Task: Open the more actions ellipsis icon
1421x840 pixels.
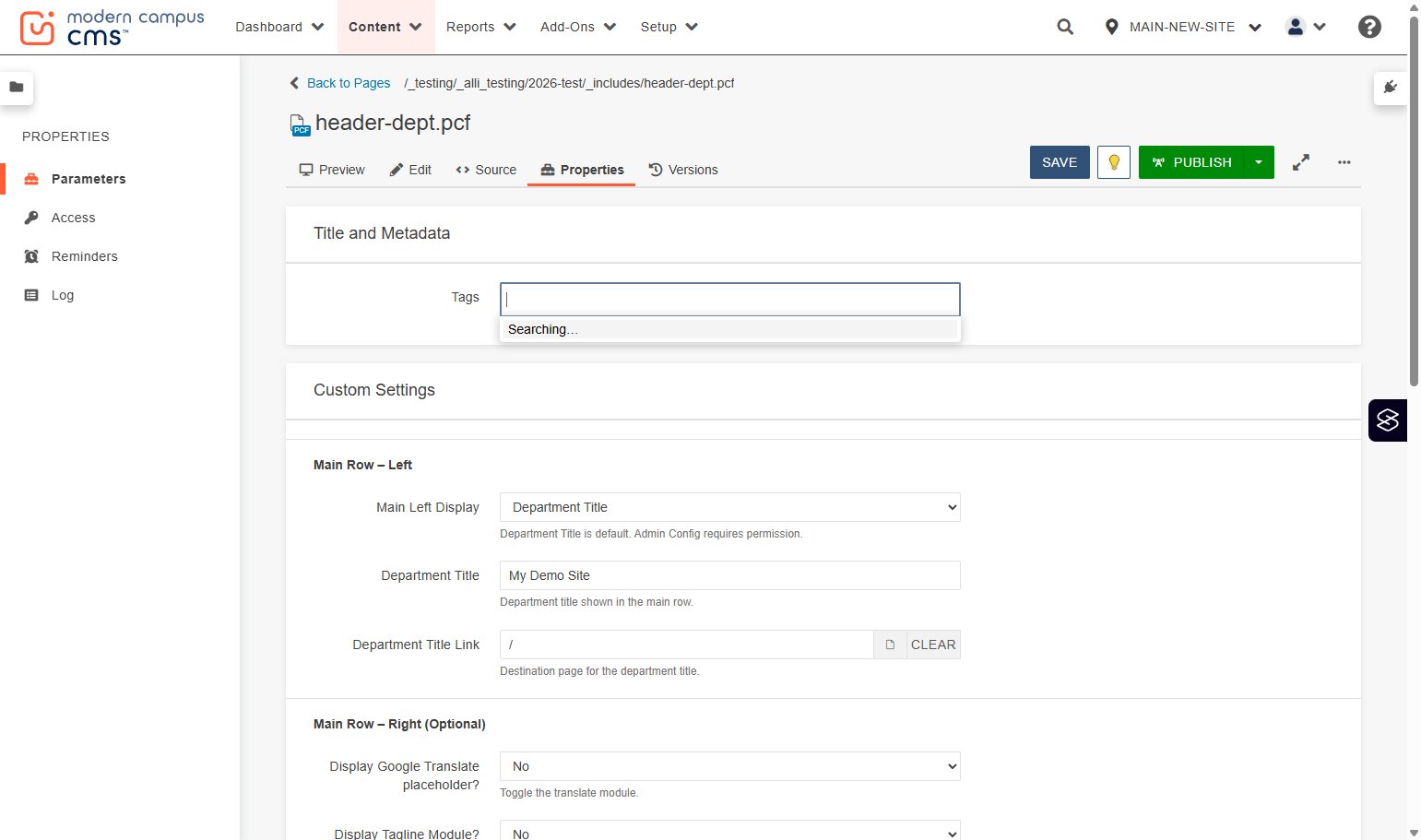Action: coord(1344,162)
